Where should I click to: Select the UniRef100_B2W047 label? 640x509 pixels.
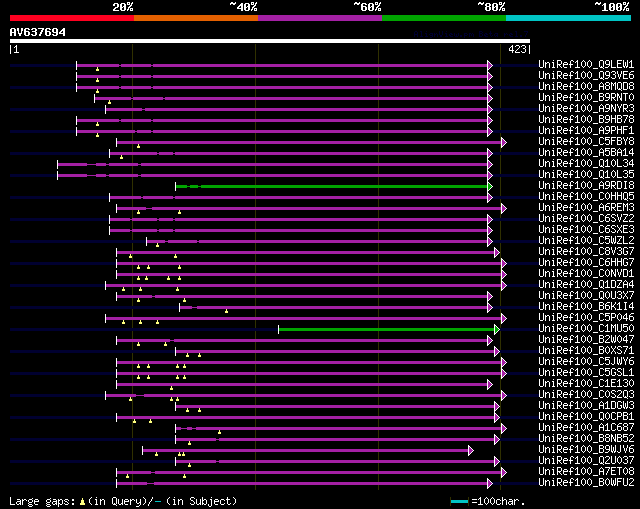[x=586, y=340]
